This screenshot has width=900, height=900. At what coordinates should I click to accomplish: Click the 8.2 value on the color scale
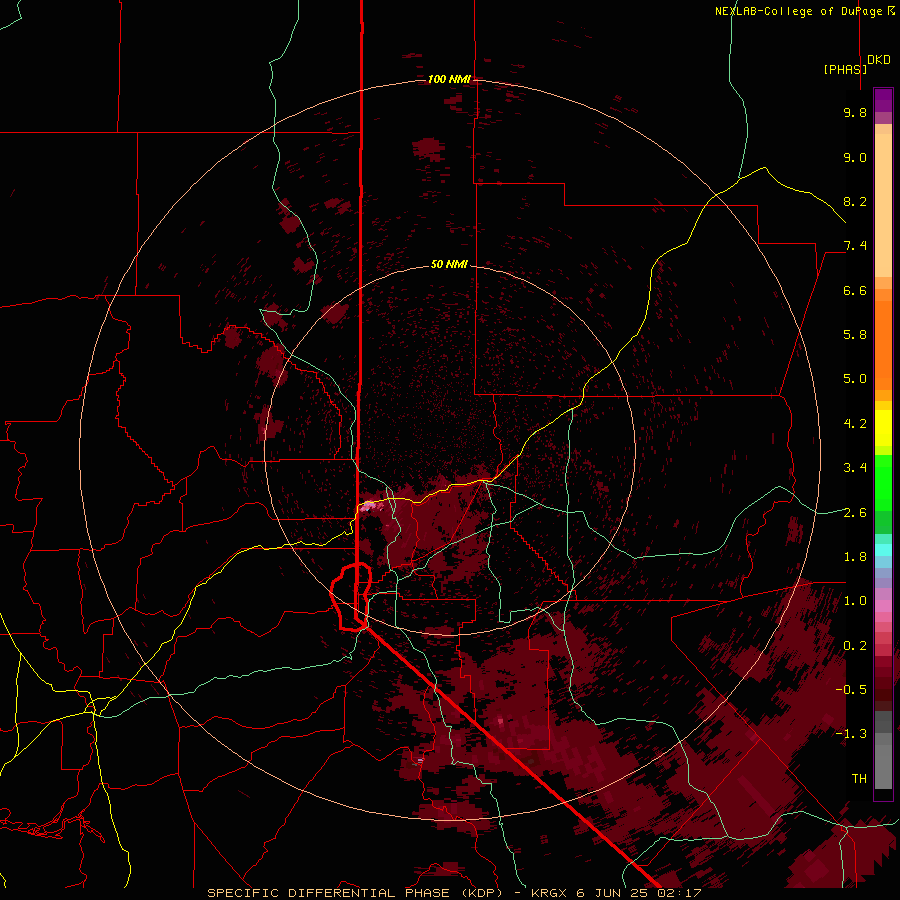coord(855,201)
